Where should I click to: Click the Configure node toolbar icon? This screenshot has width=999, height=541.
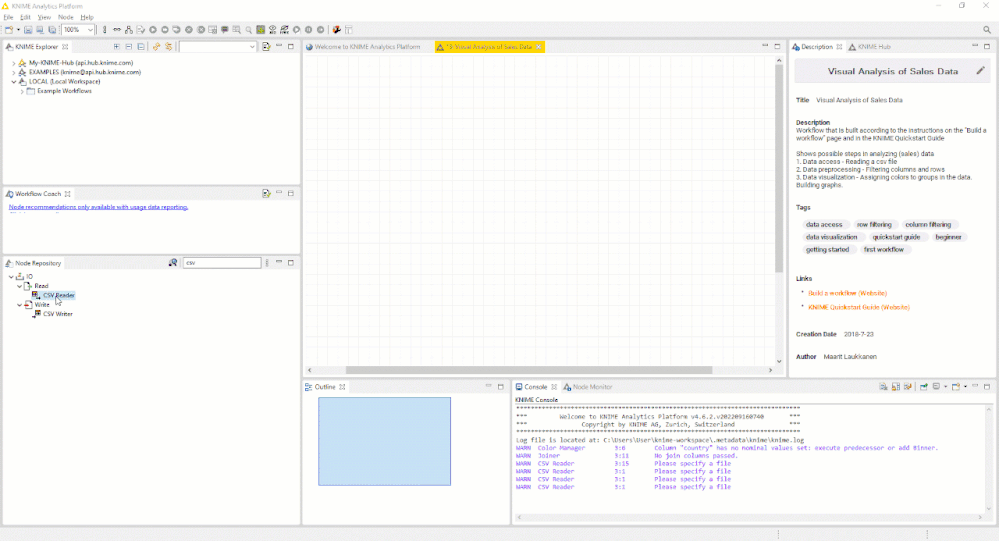click(x=141, y=30)
